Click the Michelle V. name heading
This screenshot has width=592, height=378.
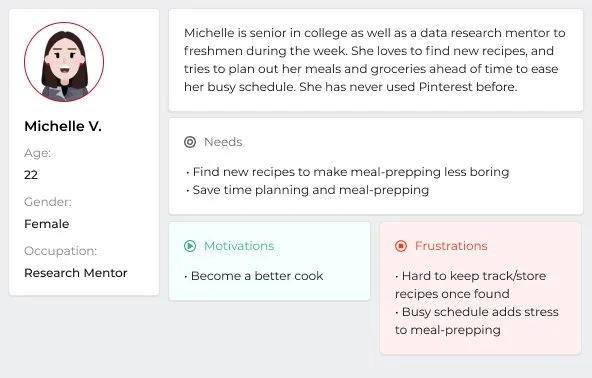pyautogui.click(x=63, y=126)
